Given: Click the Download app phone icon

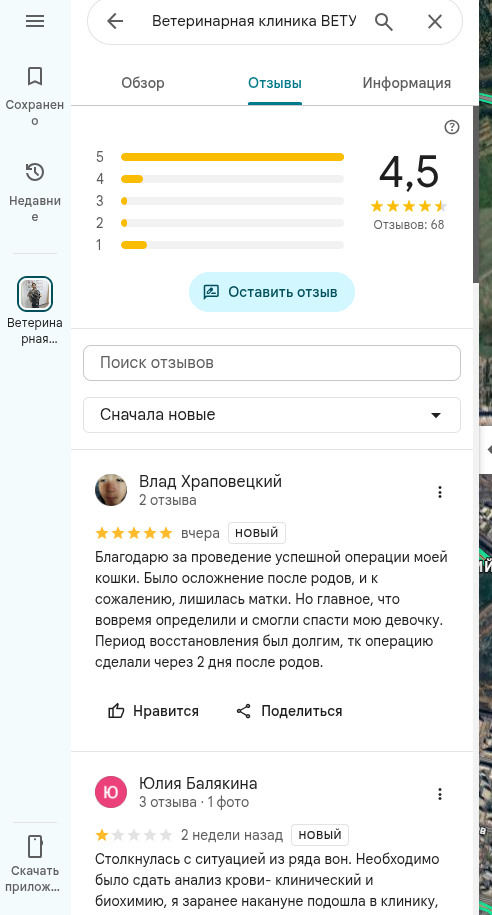Looking at the screenshot, I should click(x=35, y=846).
